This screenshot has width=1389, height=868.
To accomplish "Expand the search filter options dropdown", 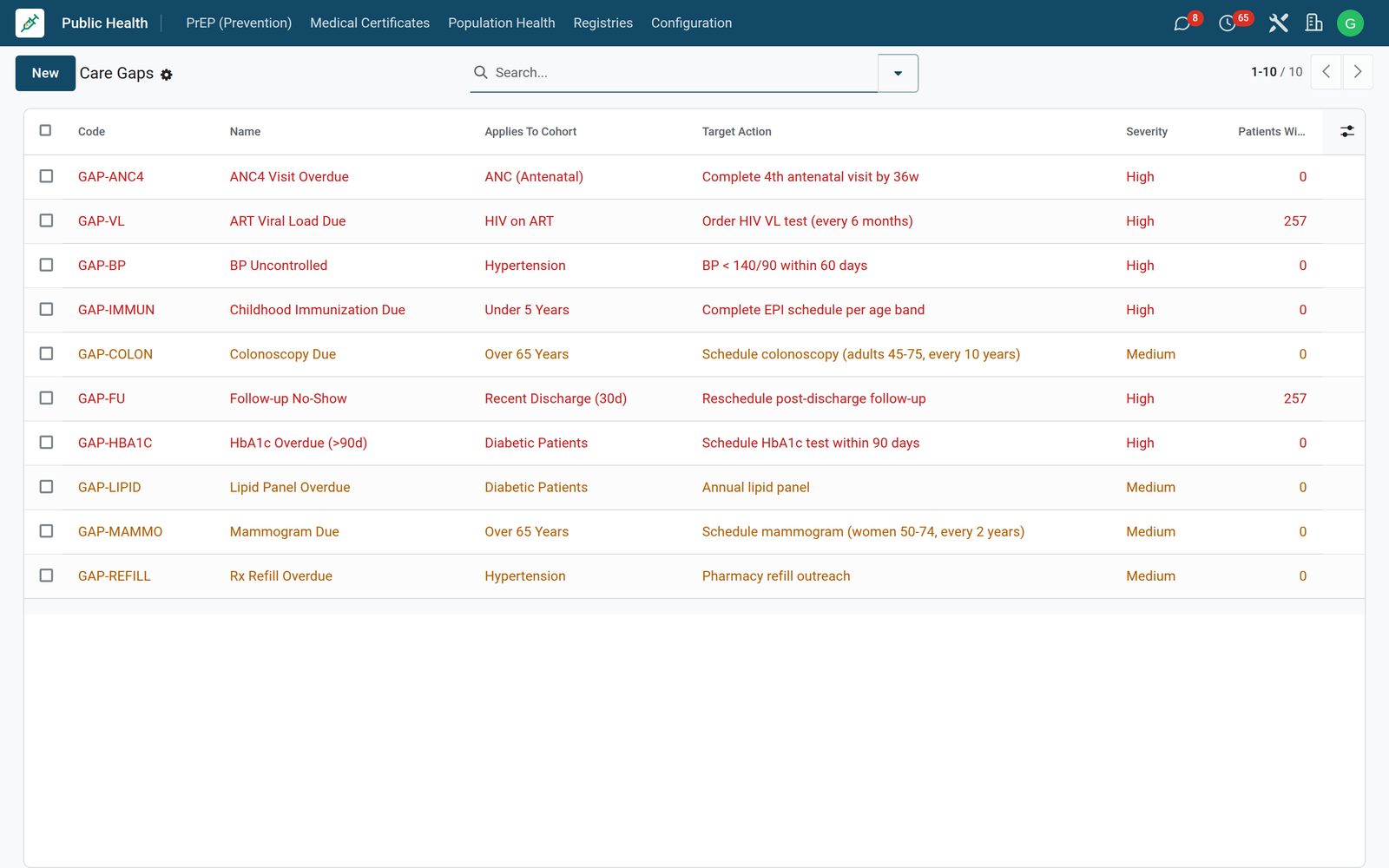I will 898,73.
